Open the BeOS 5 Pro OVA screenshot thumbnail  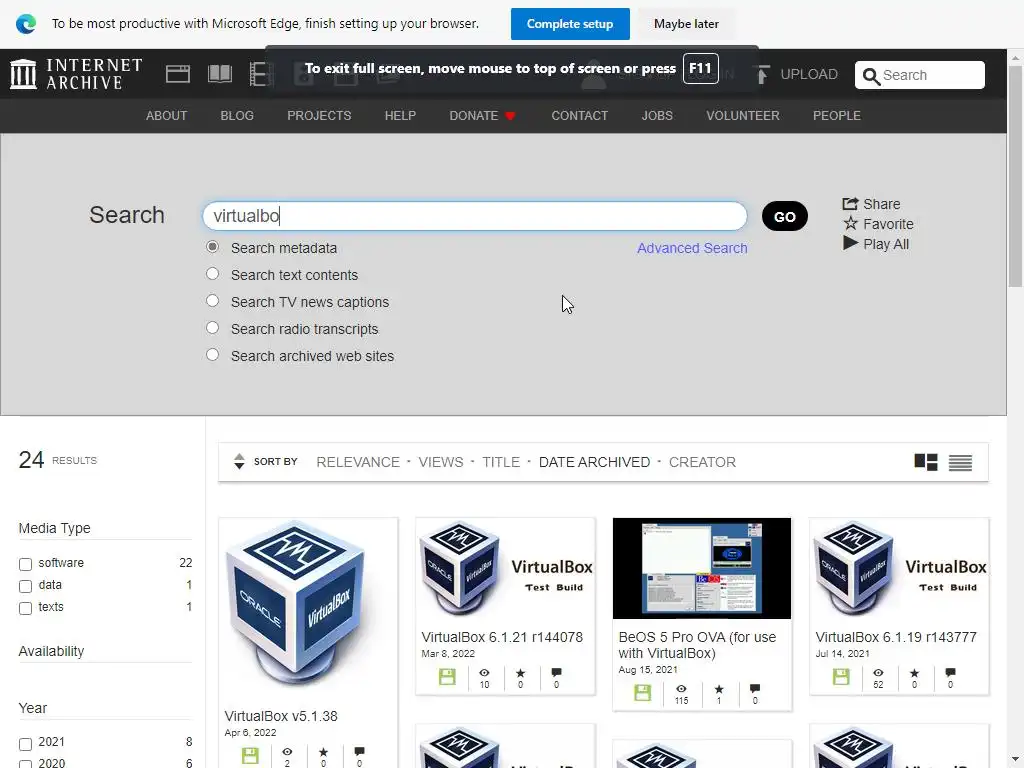(701, 569)
